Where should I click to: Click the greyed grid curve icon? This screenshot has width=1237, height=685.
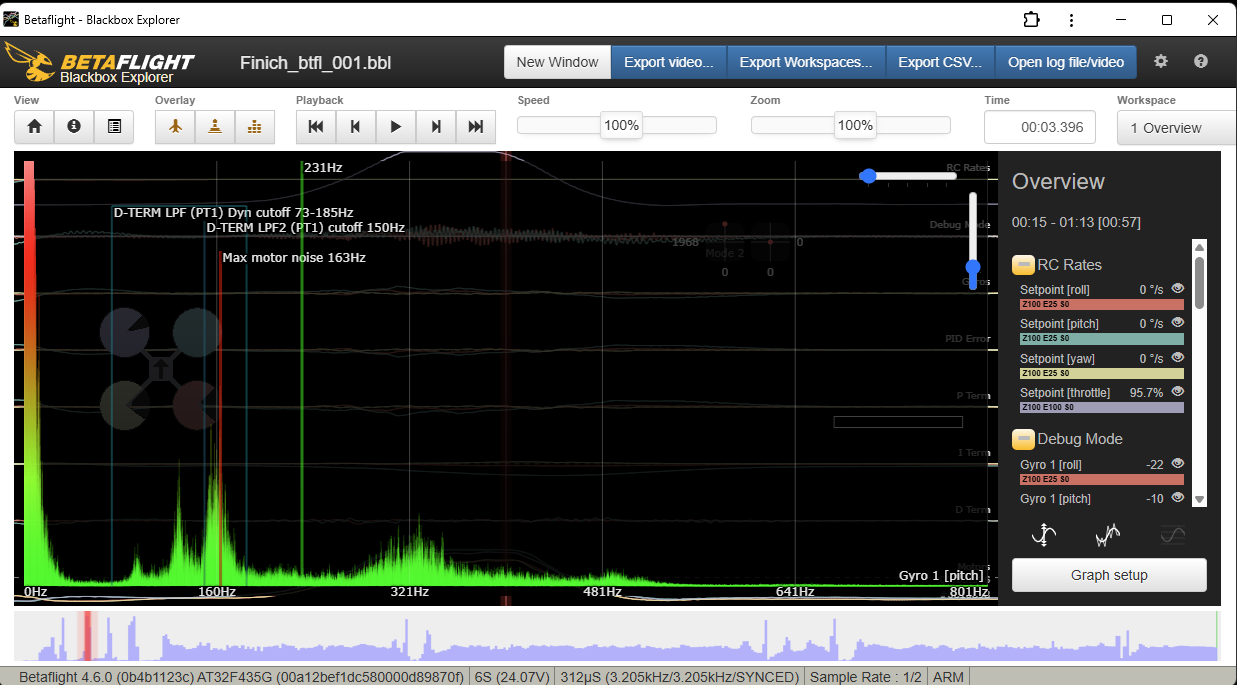tap(1172, 536)
